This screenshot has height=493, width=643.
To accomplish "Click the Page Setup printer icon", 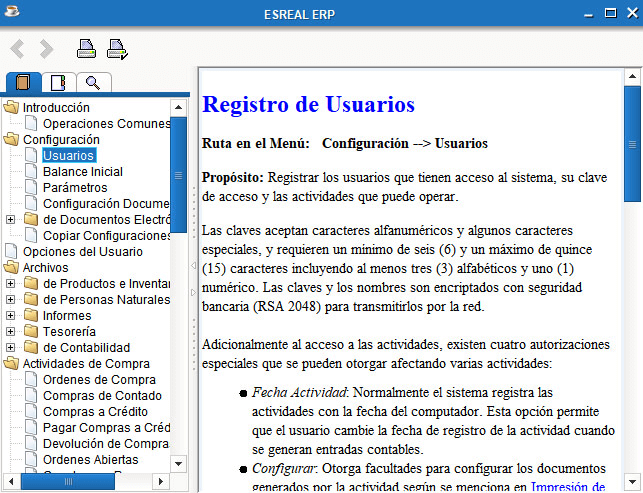I will [x=117, y=49].
